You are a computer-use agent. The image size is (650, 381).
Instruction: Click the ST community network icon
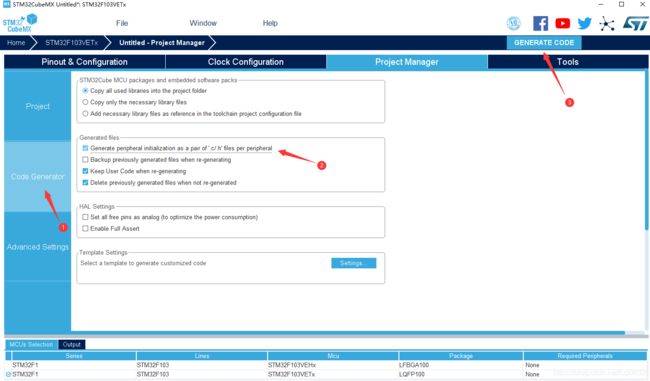coord(607,24)
